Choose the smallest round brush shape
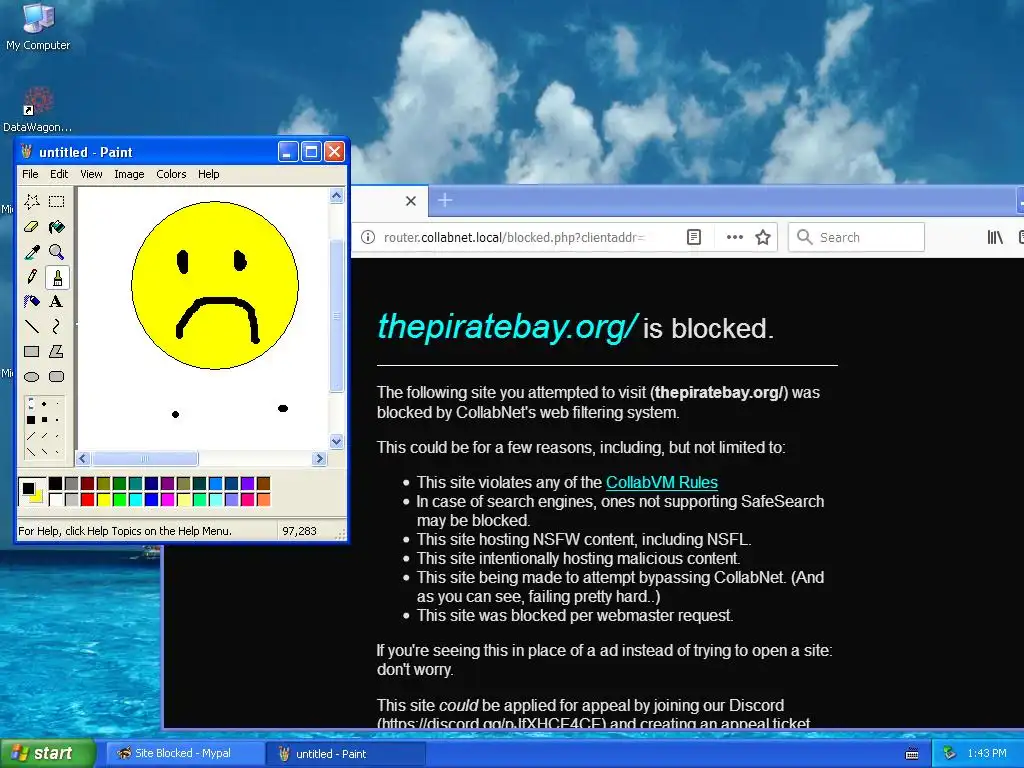This screenshot has height=768, width=1024. tap(57, 404)
